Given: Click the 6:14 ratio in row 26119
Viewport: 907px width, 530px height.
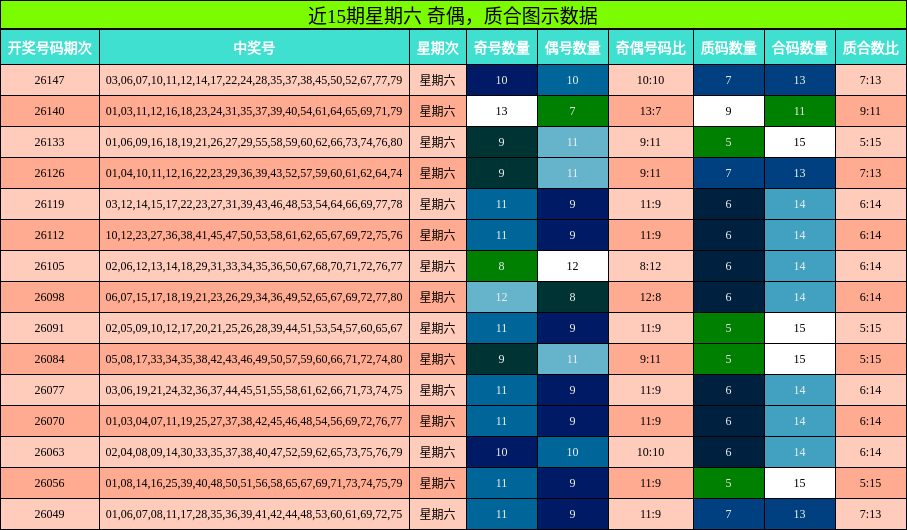Looking at the screenshot, I should coord(871,204).
